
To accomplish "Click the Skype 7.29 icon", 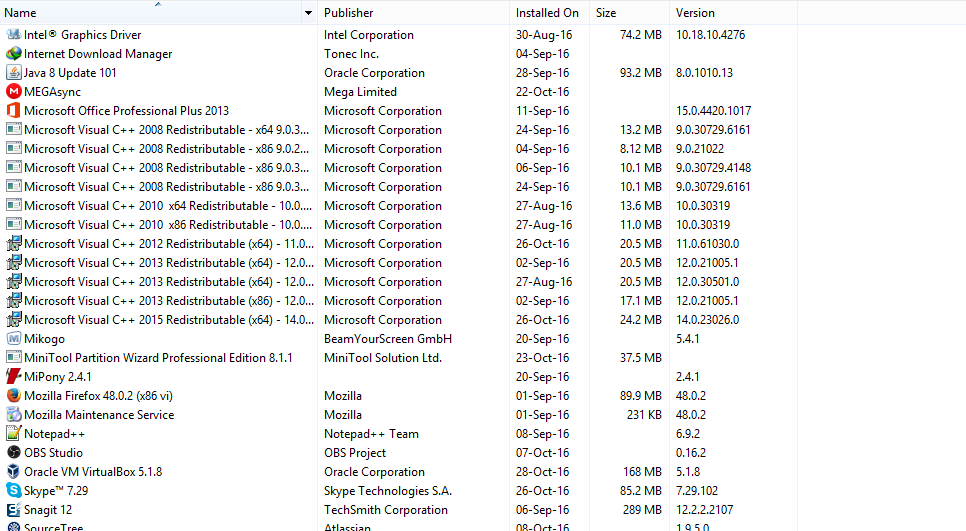I will click(x=14, y=490).
